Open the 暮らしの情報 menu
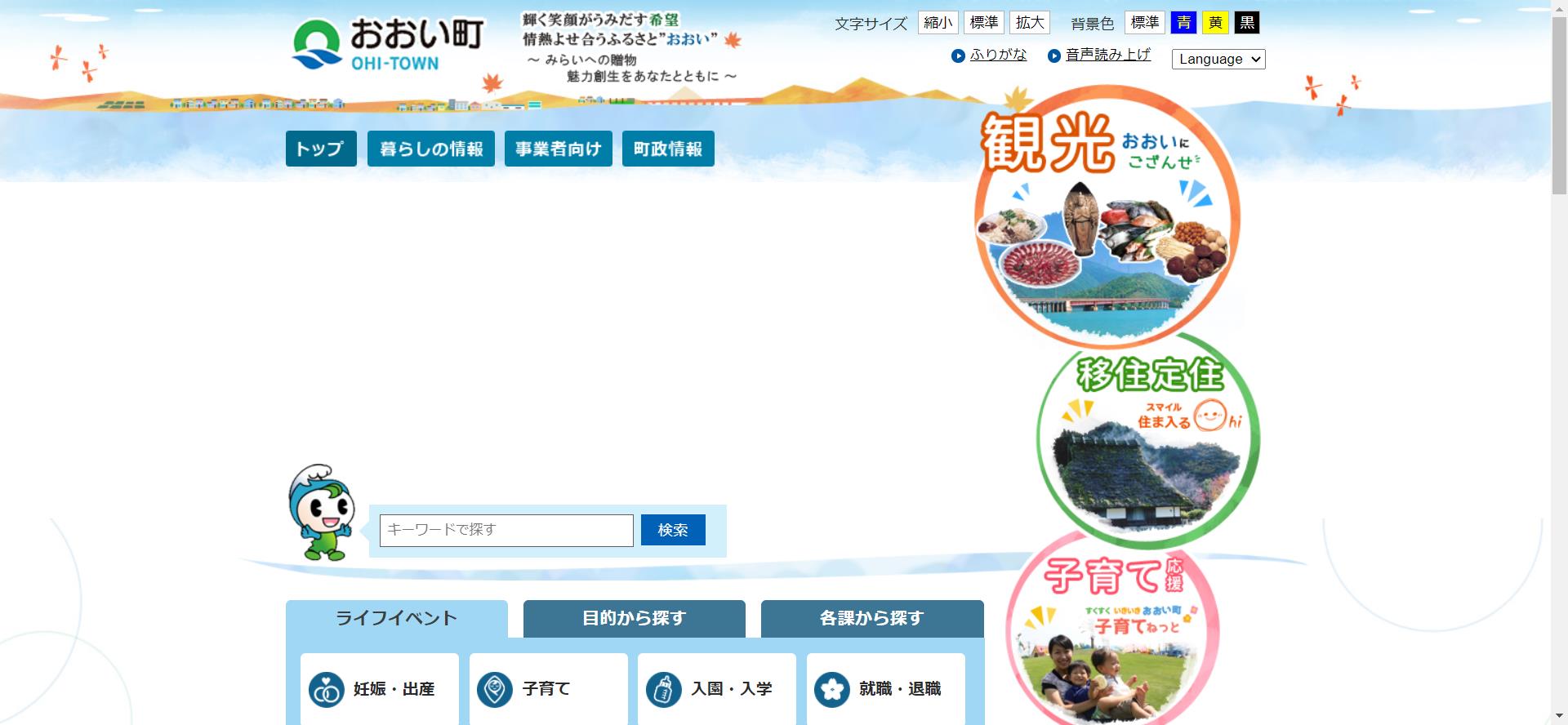 coord(430,149)
